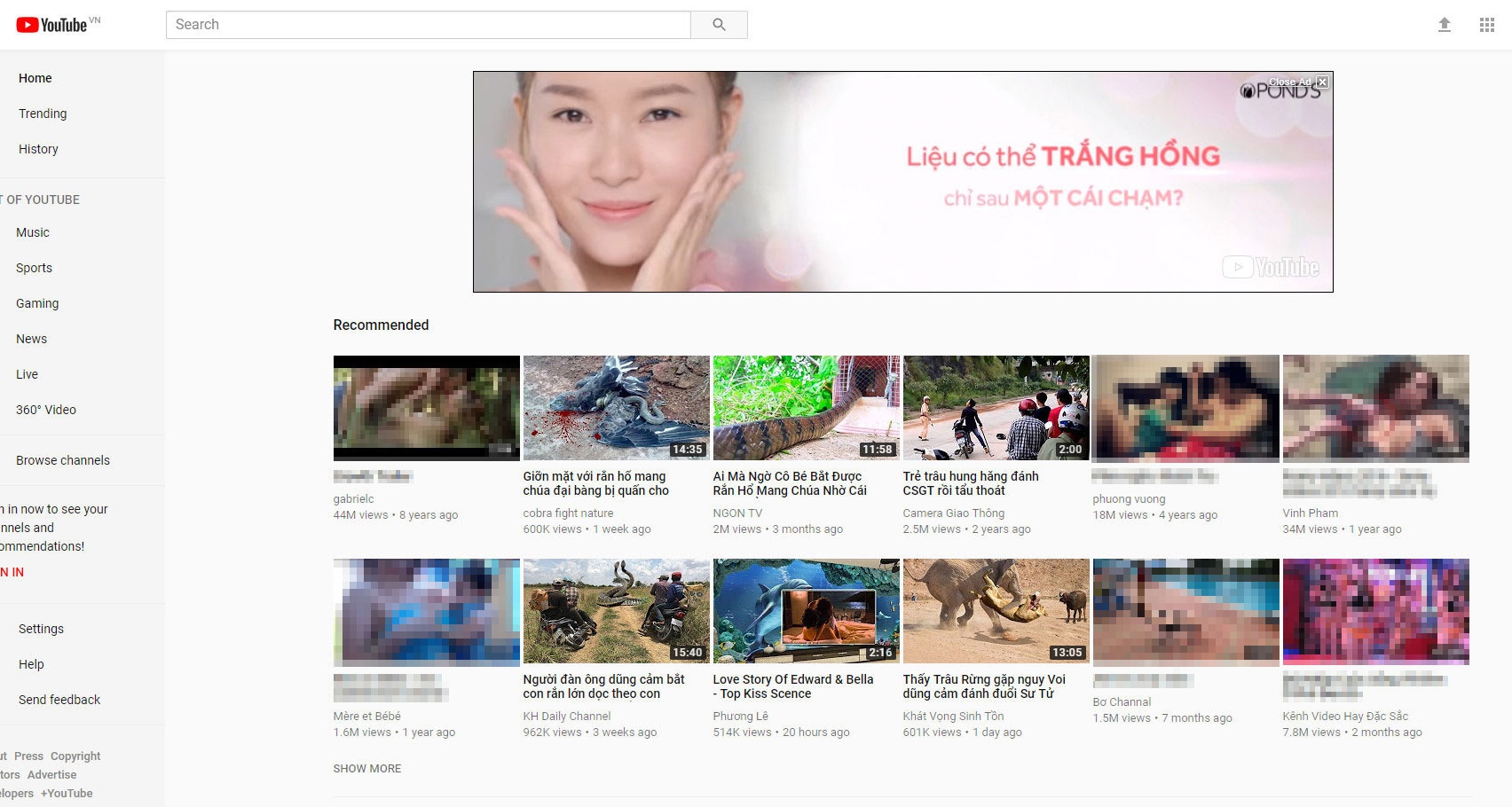Click Send feedback

(59, 700)
